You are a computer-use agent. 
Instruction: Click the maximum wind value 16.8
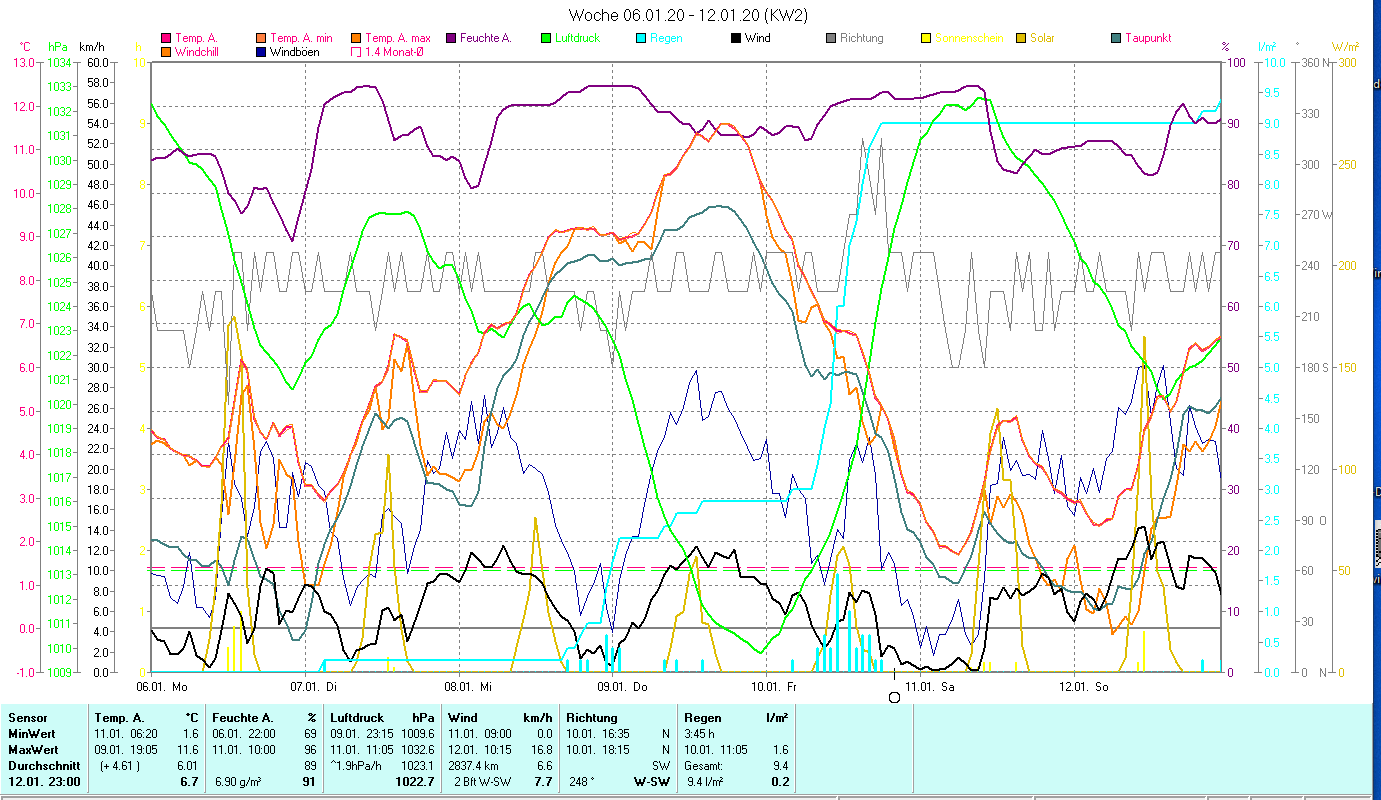coord(541,750)
